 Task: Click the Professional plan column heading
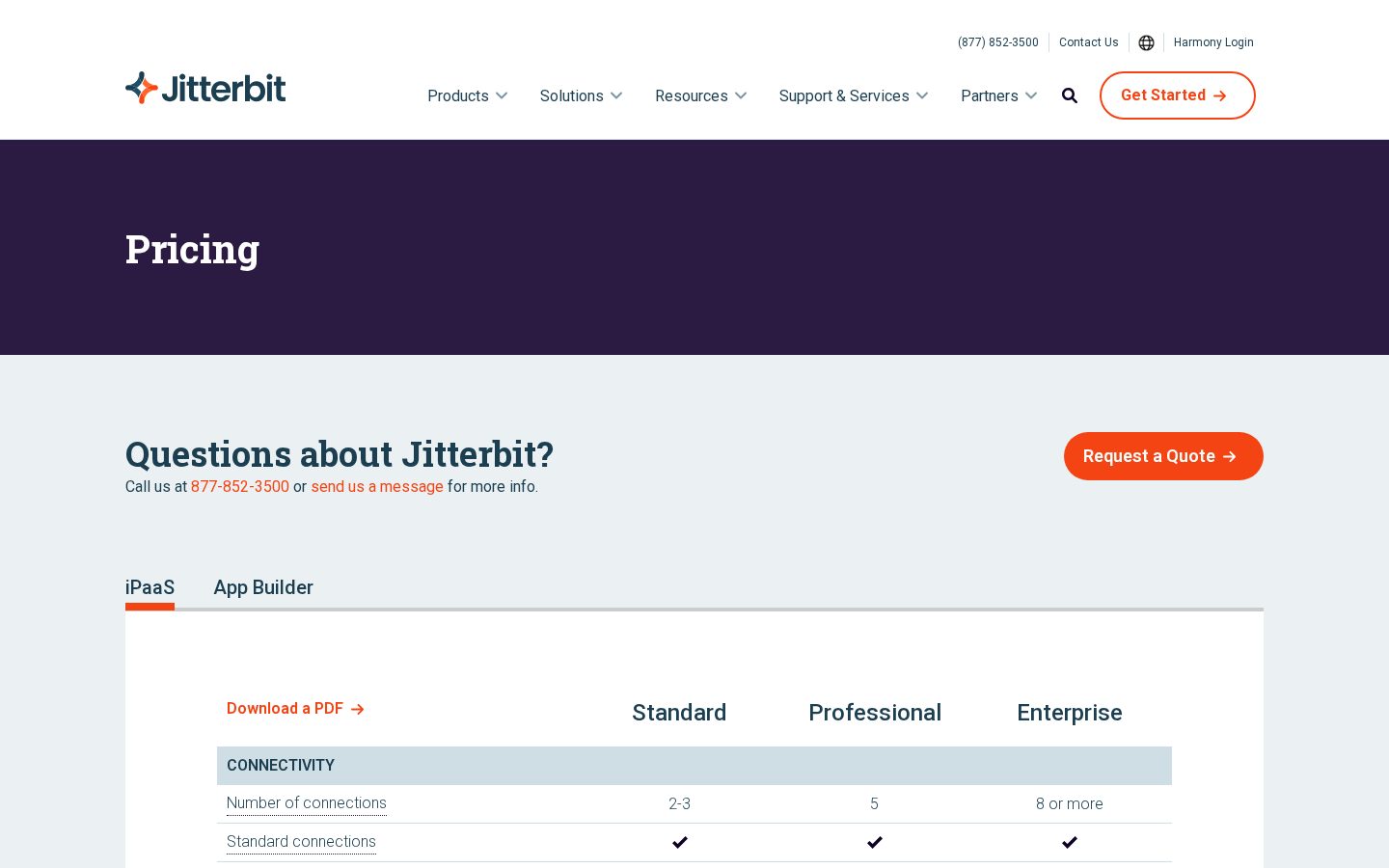pos(875,713)
